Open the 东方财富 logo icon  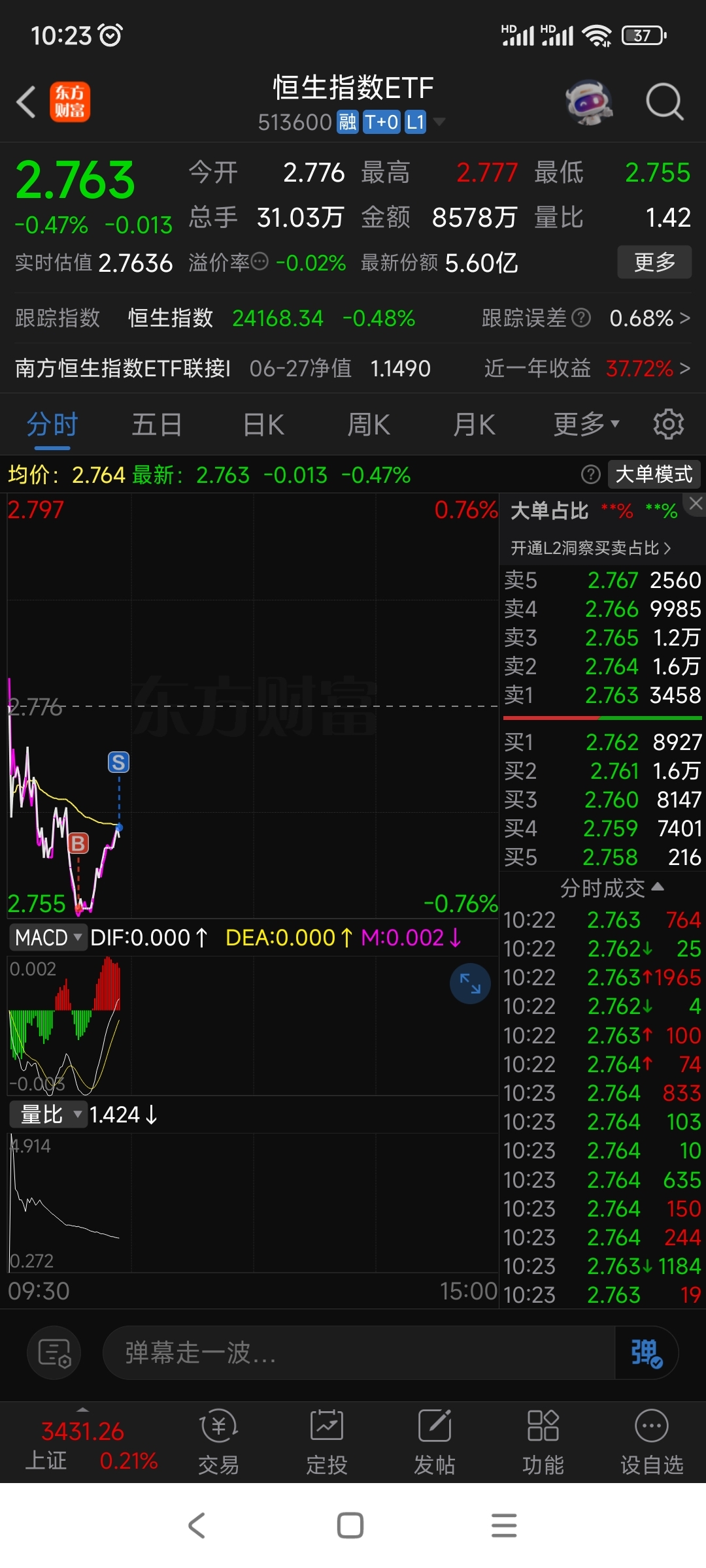point(70,102)
